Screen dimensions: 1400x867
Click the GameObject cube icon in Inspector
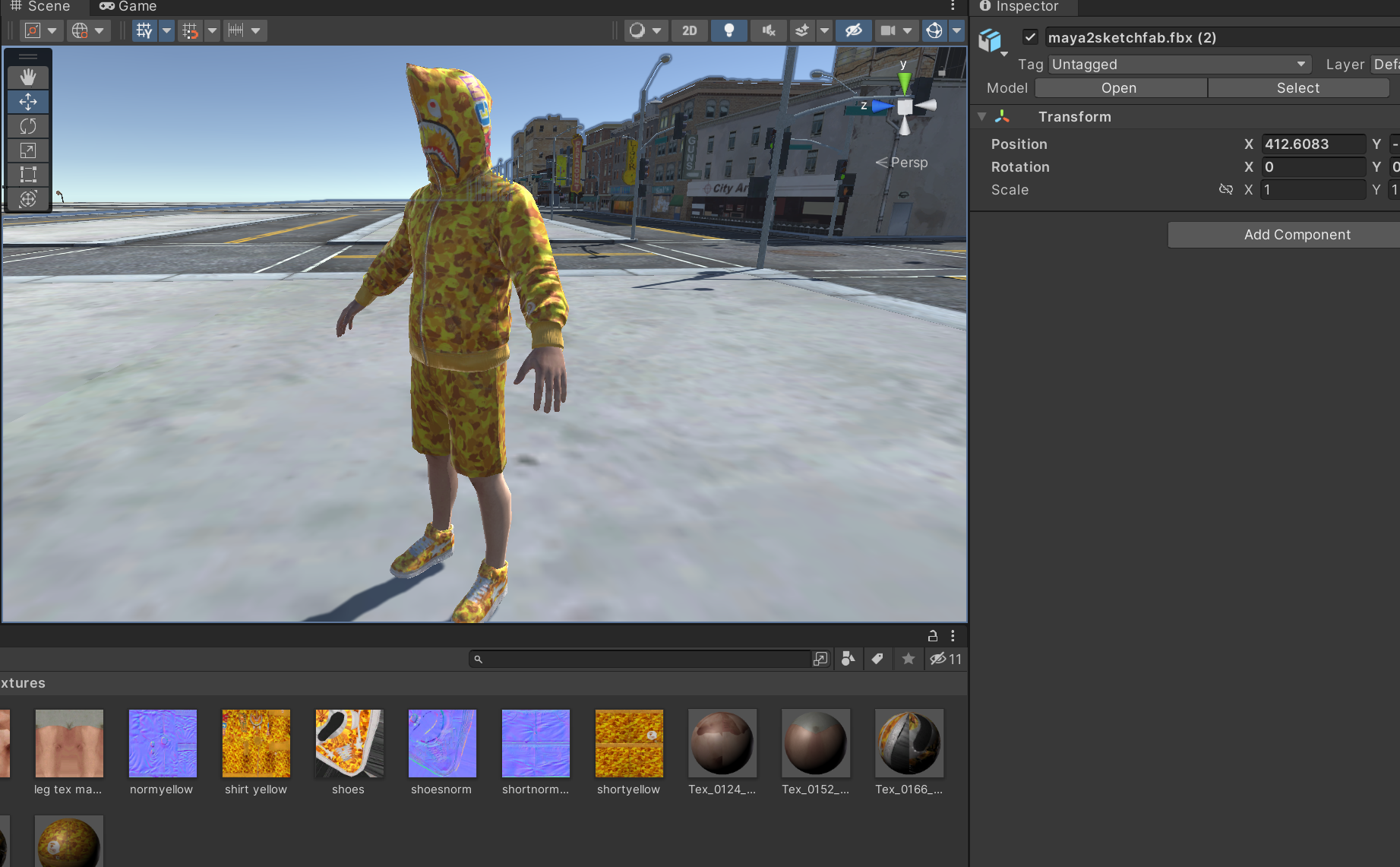pos(990,40)
